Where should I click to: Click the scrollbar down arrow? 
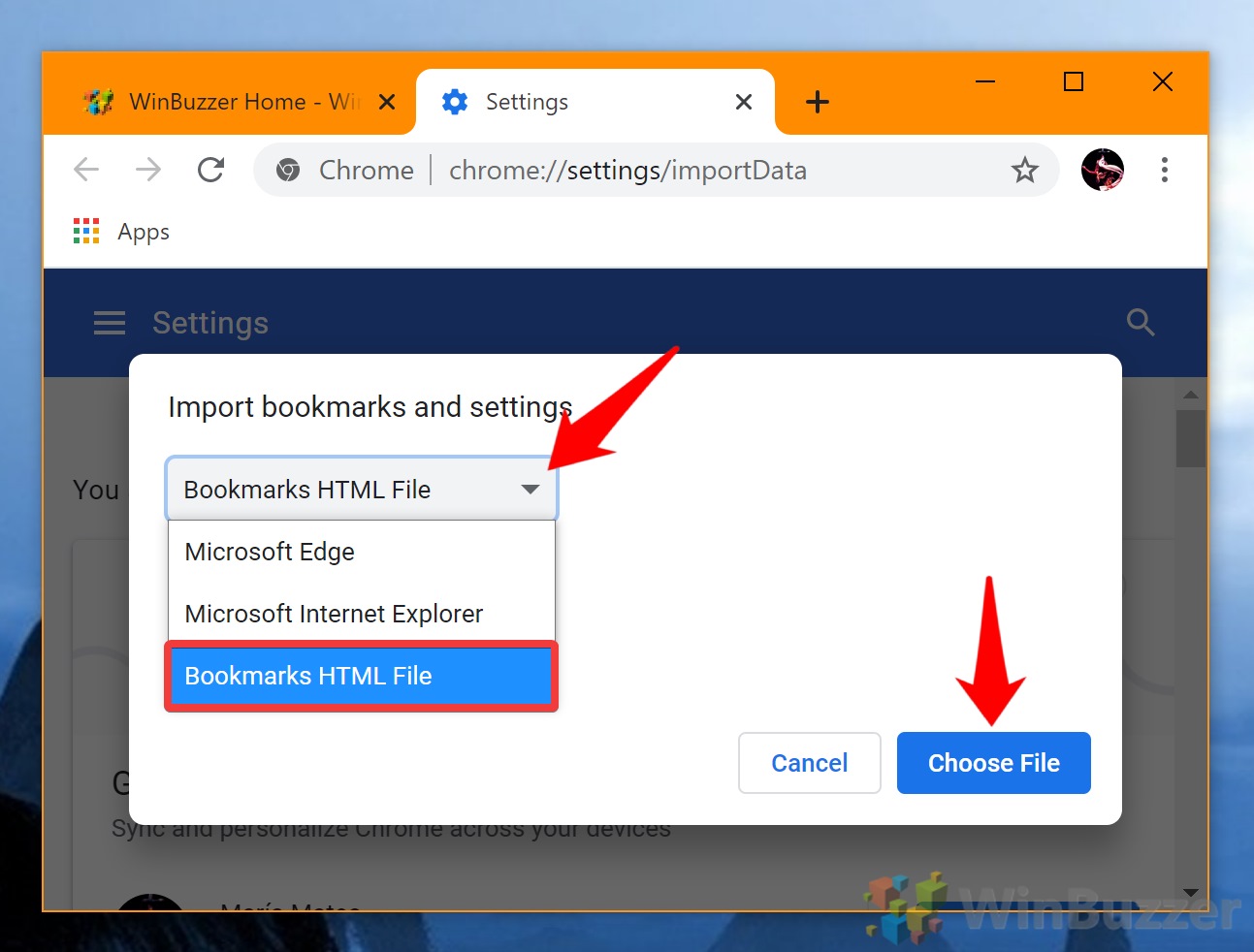[x=1191, y=893]
